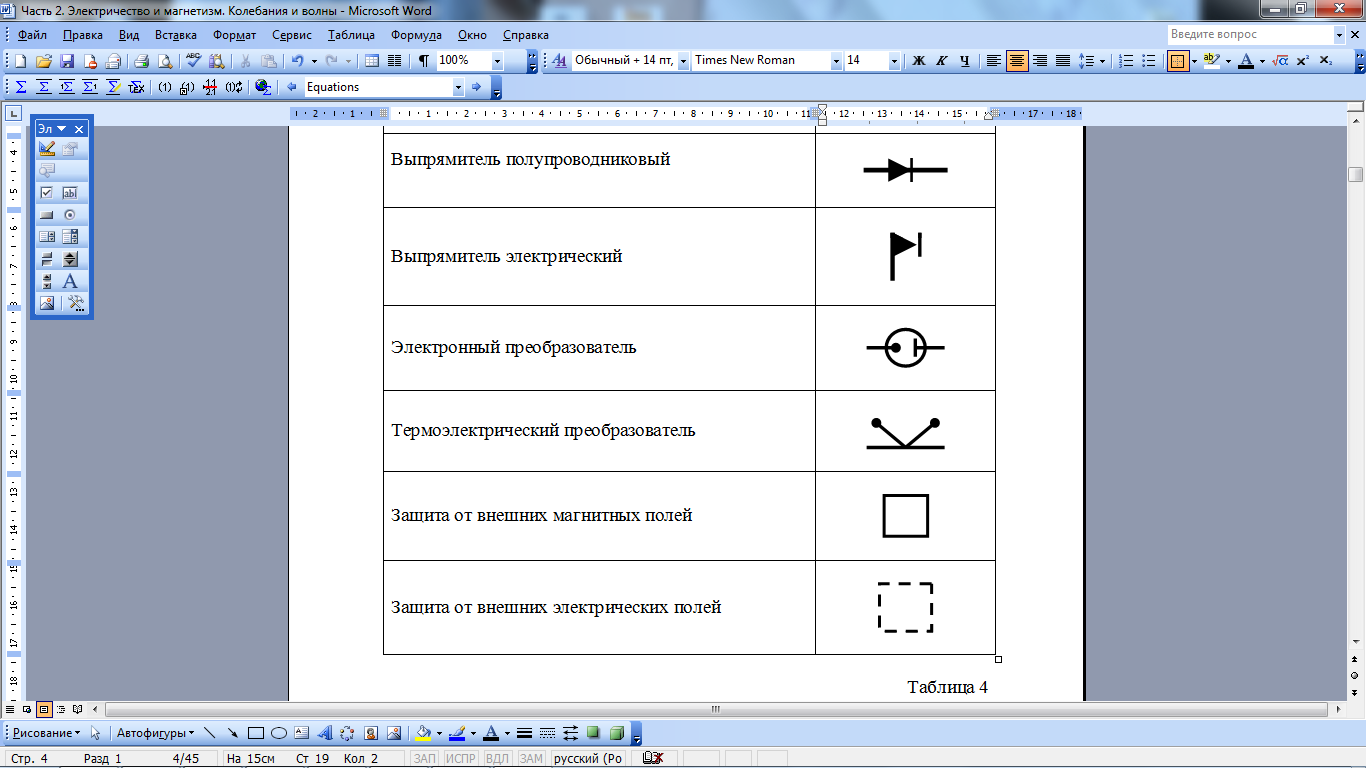Viewport: 1366px width, 768px height.
Task: Open the font size 14 dropdown
Action: [894, 61]
